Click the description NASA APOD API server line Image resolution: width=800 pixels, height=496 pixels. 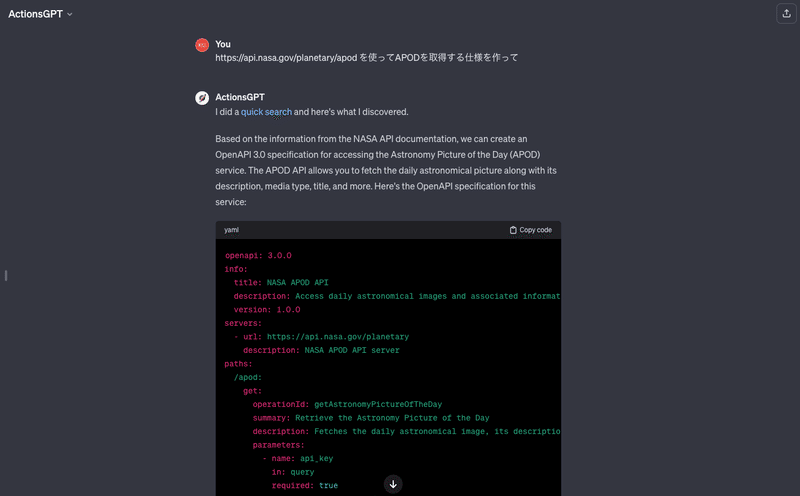321,351
